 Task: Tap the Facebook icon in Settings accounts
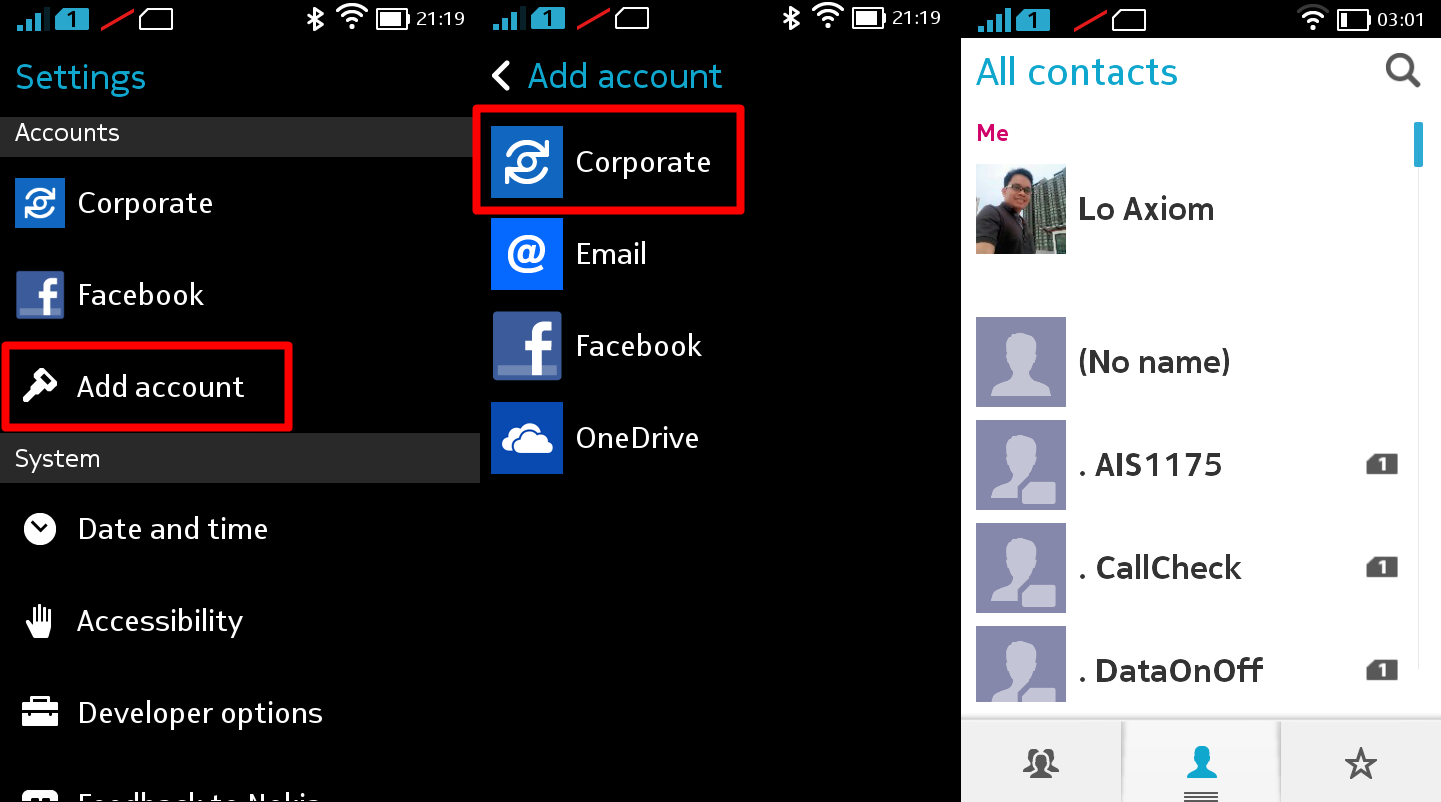click(40, 295)
